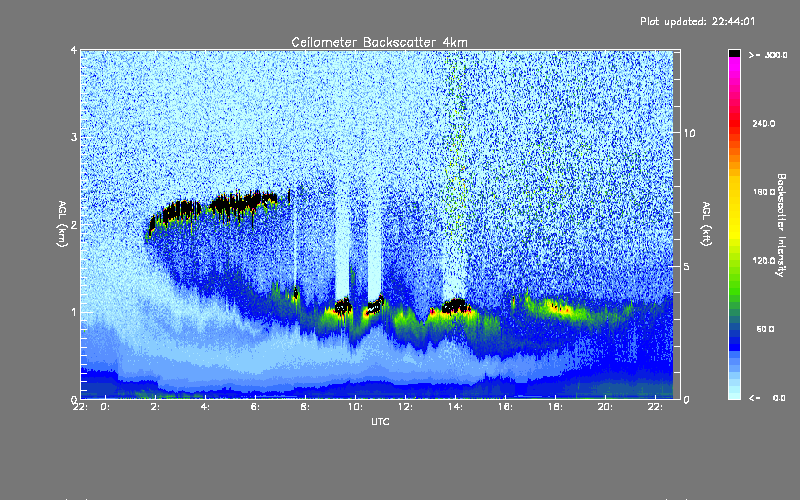The image size is (800, 500).
Task: Click the '3' tick on the km axis
Action: (x=74, y=137)
